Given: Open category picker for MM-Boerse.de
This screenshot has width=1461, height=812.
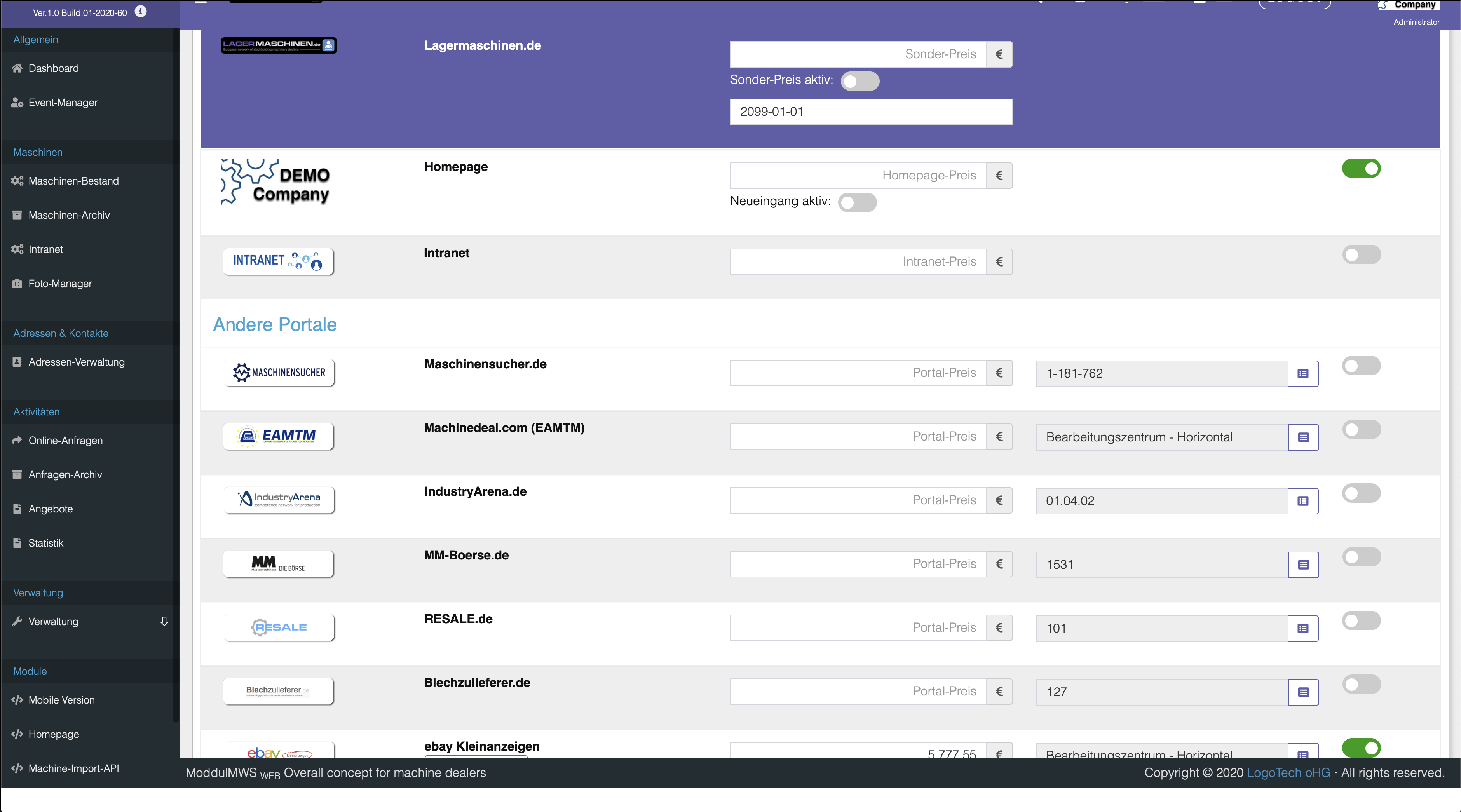Looking at the screenshot, I should click(x=1303, y=565).
